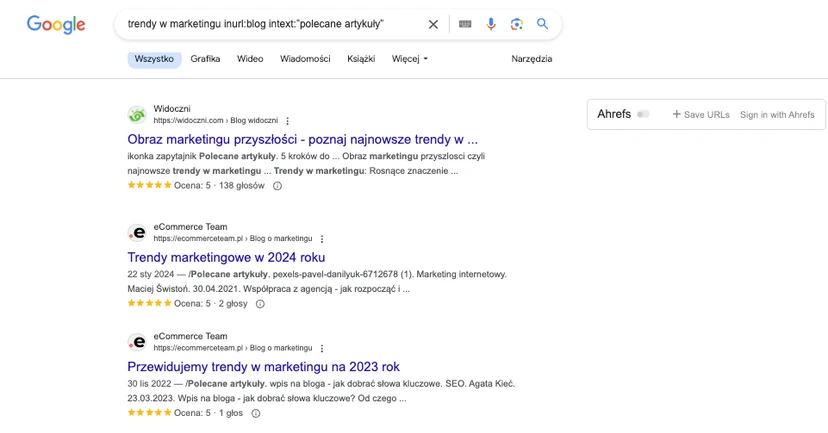Open three-dot menu for 'Trendy marketingowe w 2024' result

pyautogui.click(x=322, y=239)
